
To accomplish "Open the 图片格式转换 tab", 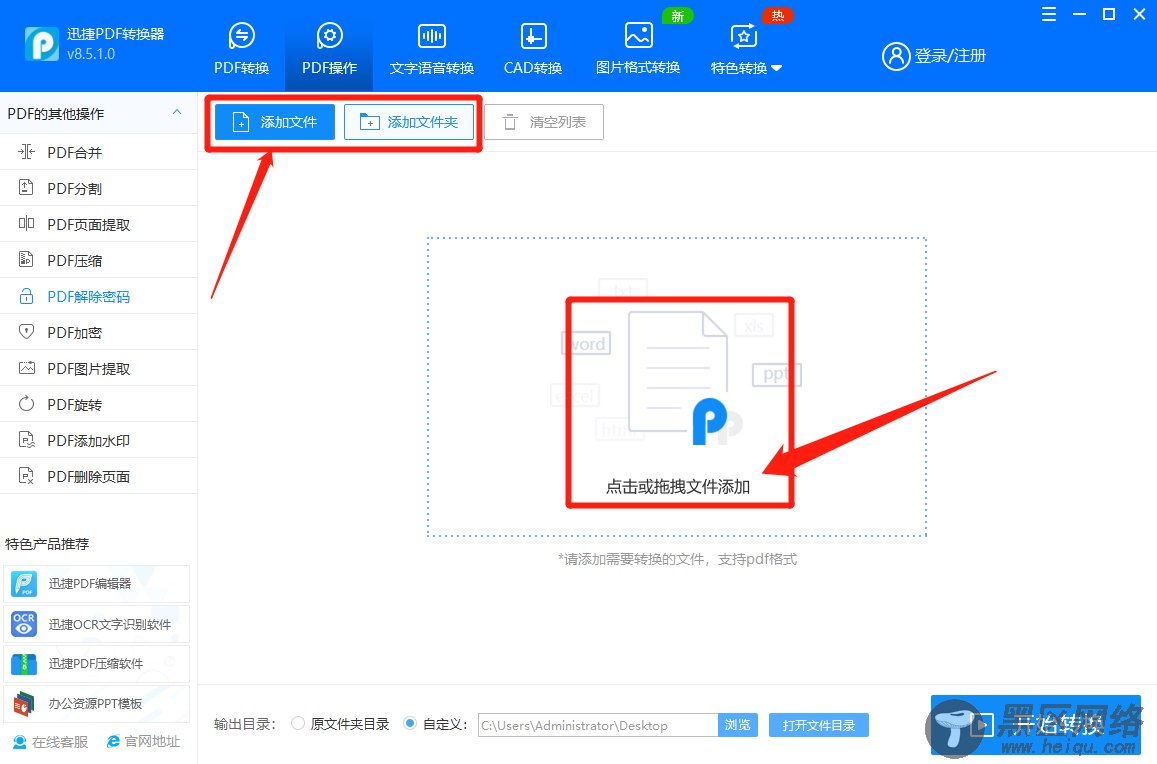I will (638, 49).
